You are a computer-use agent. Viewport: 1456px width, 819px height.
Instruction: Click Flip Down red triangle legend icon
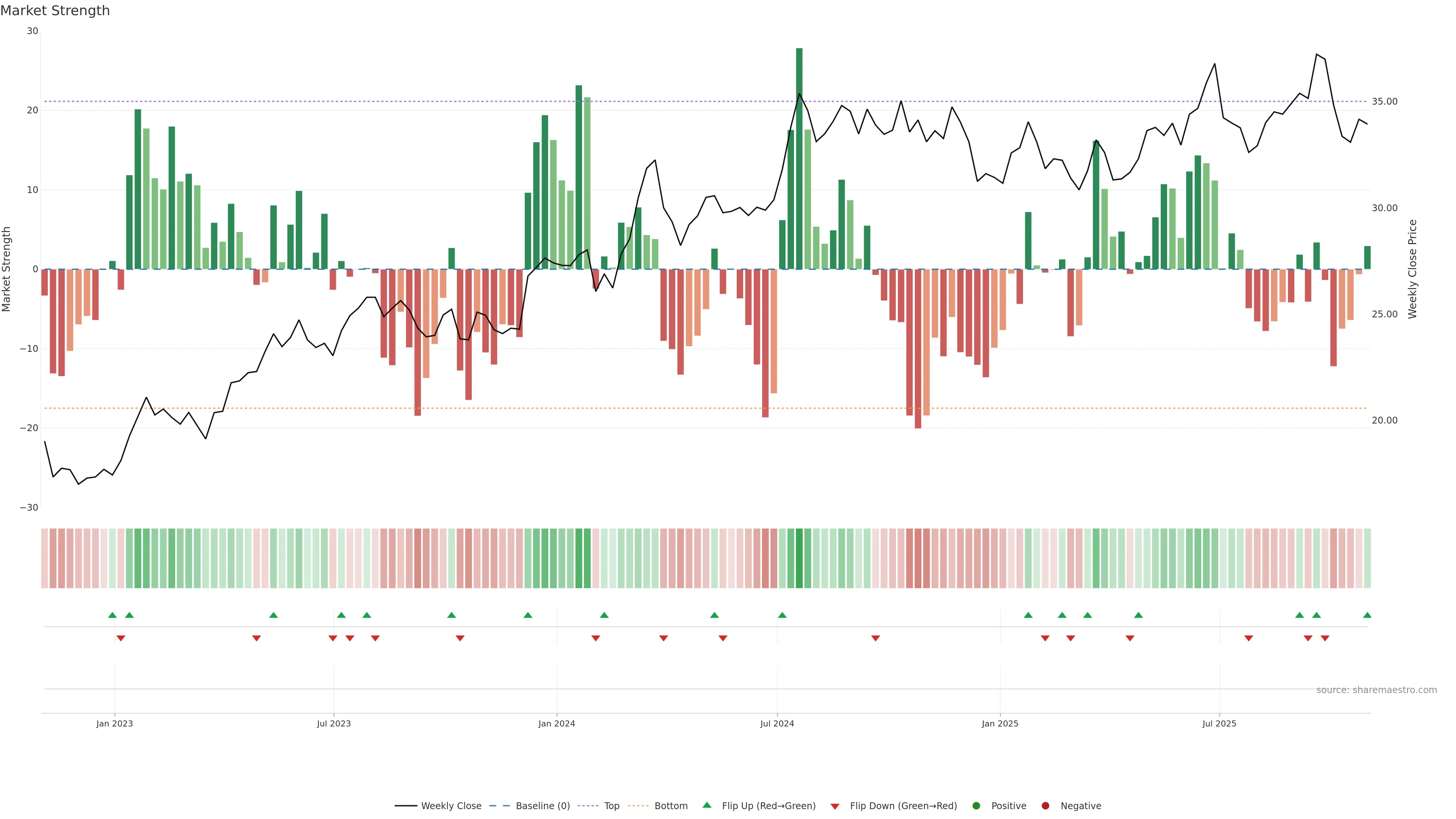tap(835, 806)
